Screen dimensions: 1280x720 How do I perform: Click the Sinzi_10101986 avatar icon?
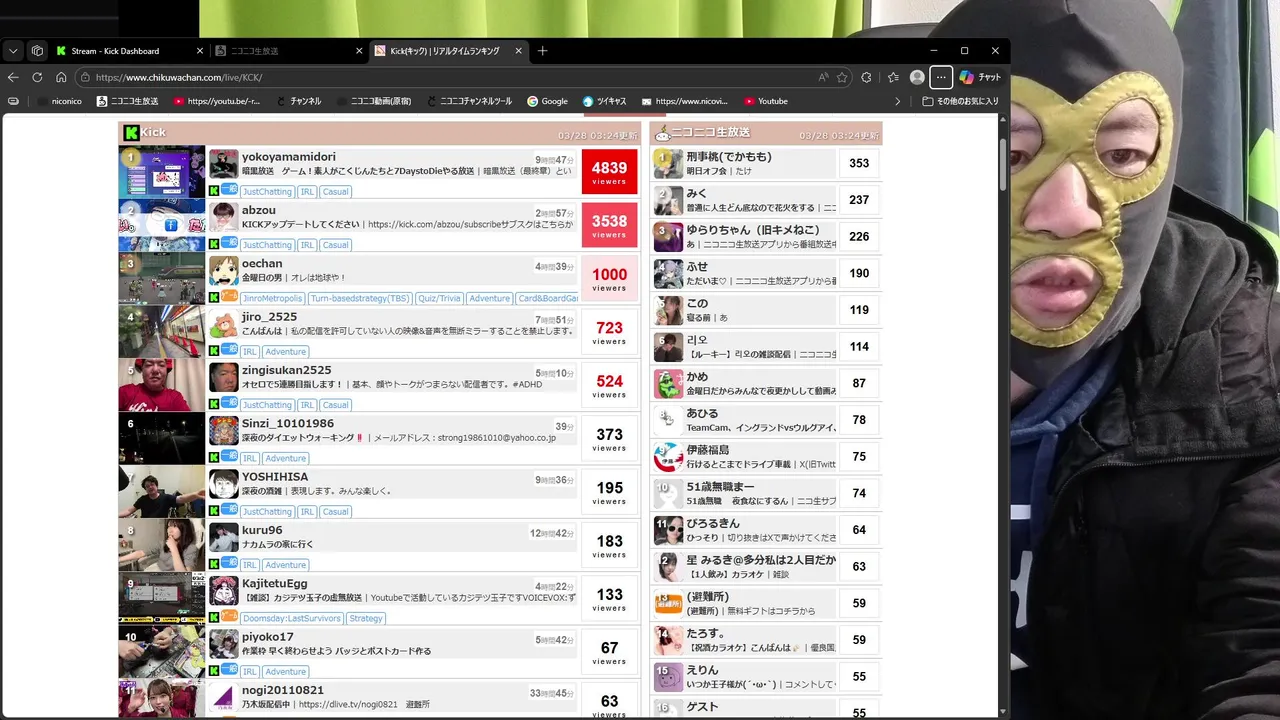click(x=224, y=431)
